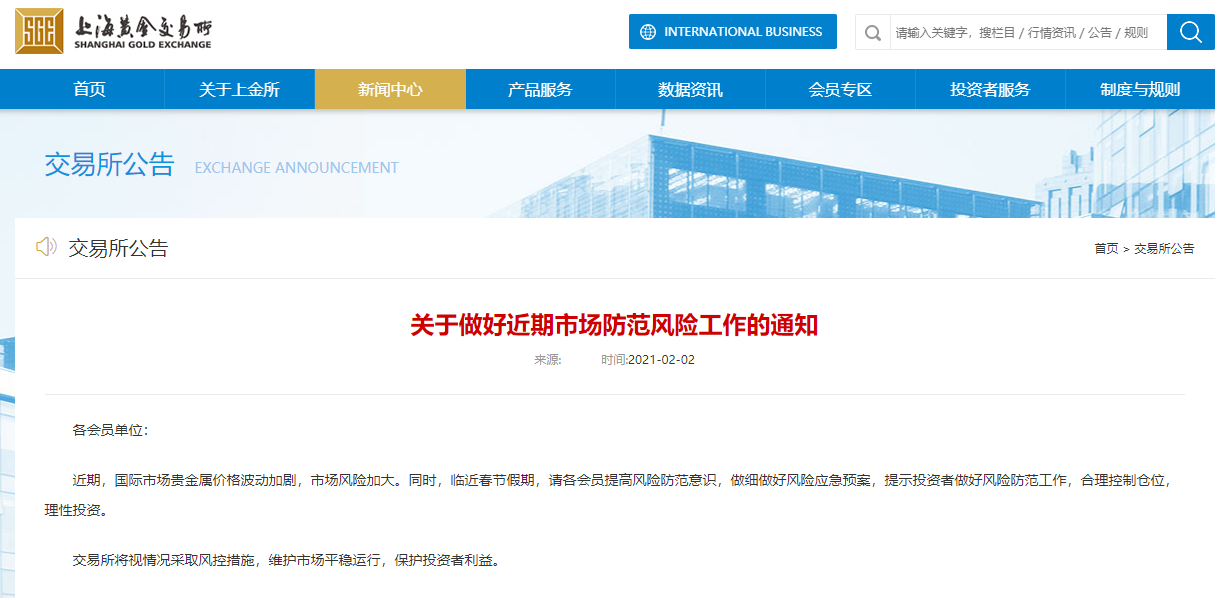Click the 交易所公告 section heading next to speaker
The height and width of the screenshot is (598, 1215).
click(118, 248)
